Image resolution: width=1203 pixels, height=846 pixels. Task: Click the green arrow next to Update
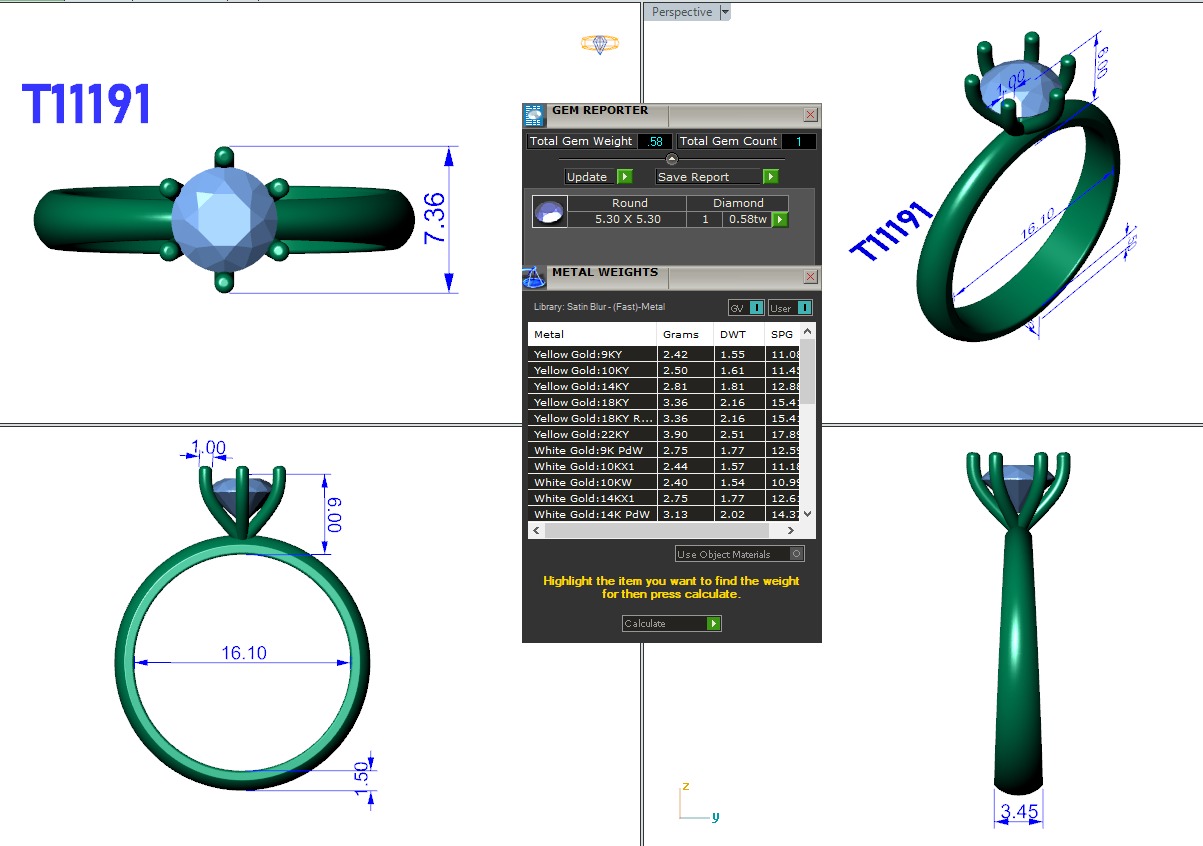coord(625,177)
